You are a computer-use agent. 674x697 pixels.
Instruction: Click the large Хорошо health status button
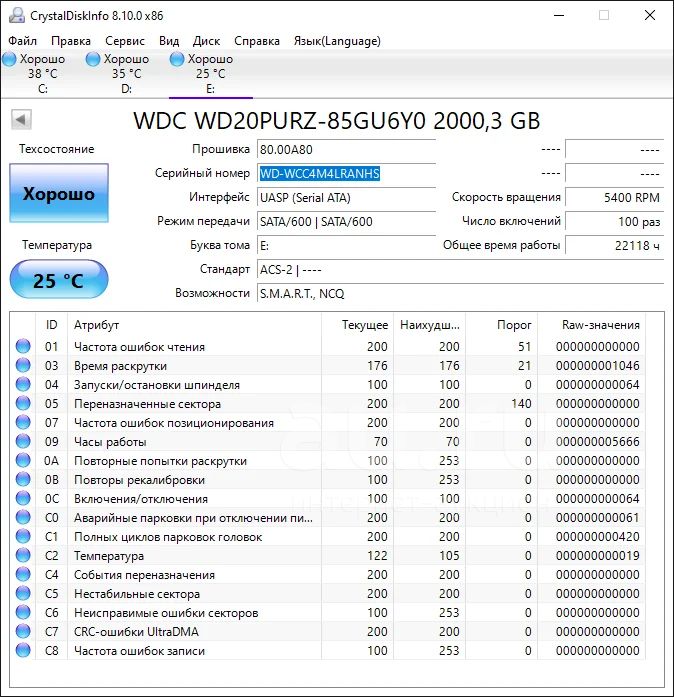[59, 193]
